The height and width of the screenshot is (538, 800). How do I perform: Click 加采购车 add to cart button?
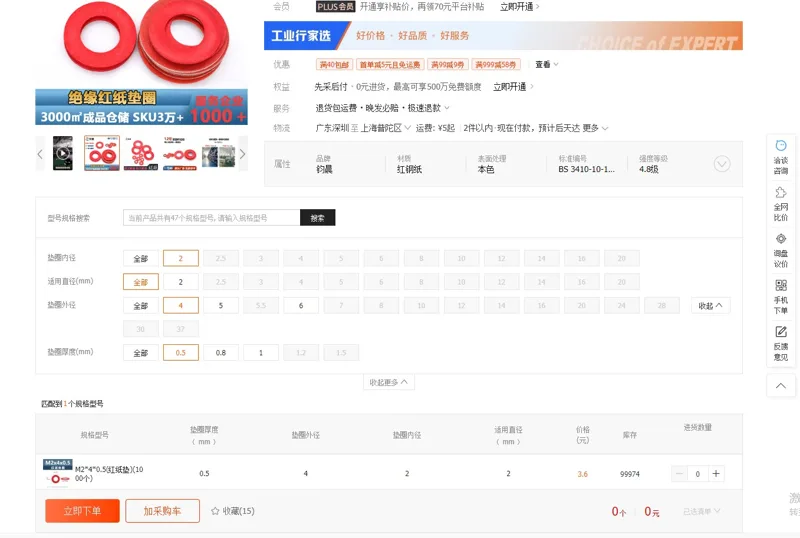coord(162,511)
